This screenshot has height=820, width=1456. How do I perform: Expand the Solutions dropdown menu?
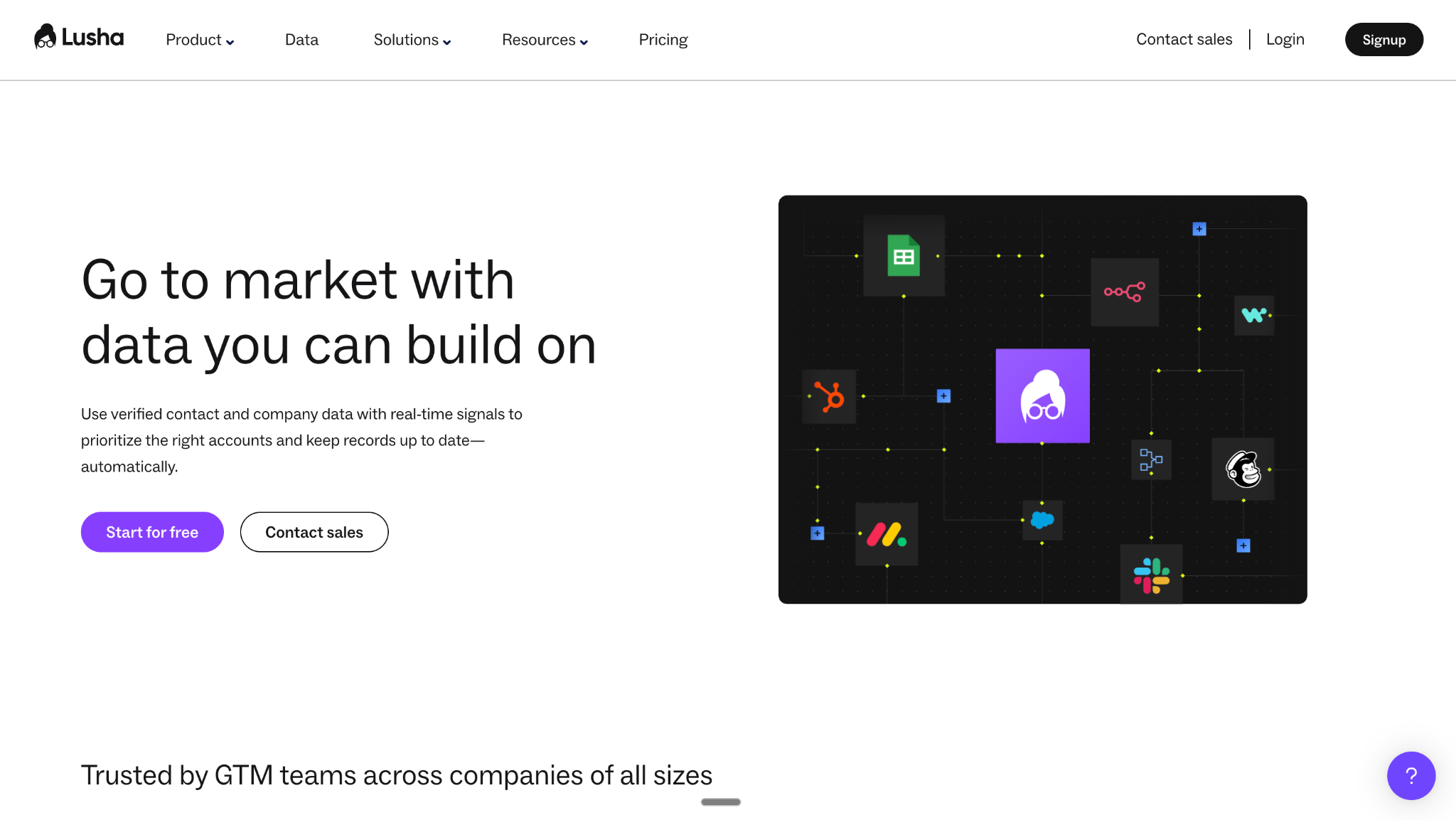pyautogui.click(x=412, y=40)
